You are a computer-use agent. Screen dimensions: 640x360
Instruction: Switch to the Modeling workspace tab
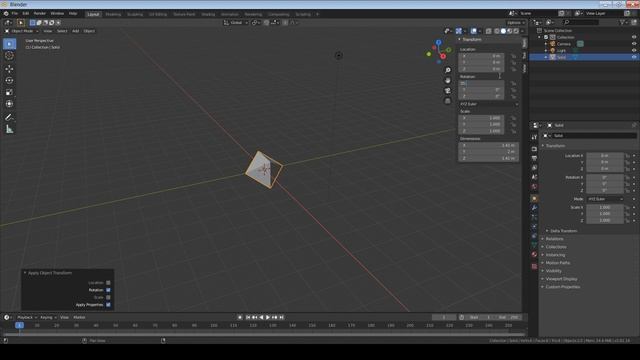(113, 14)
